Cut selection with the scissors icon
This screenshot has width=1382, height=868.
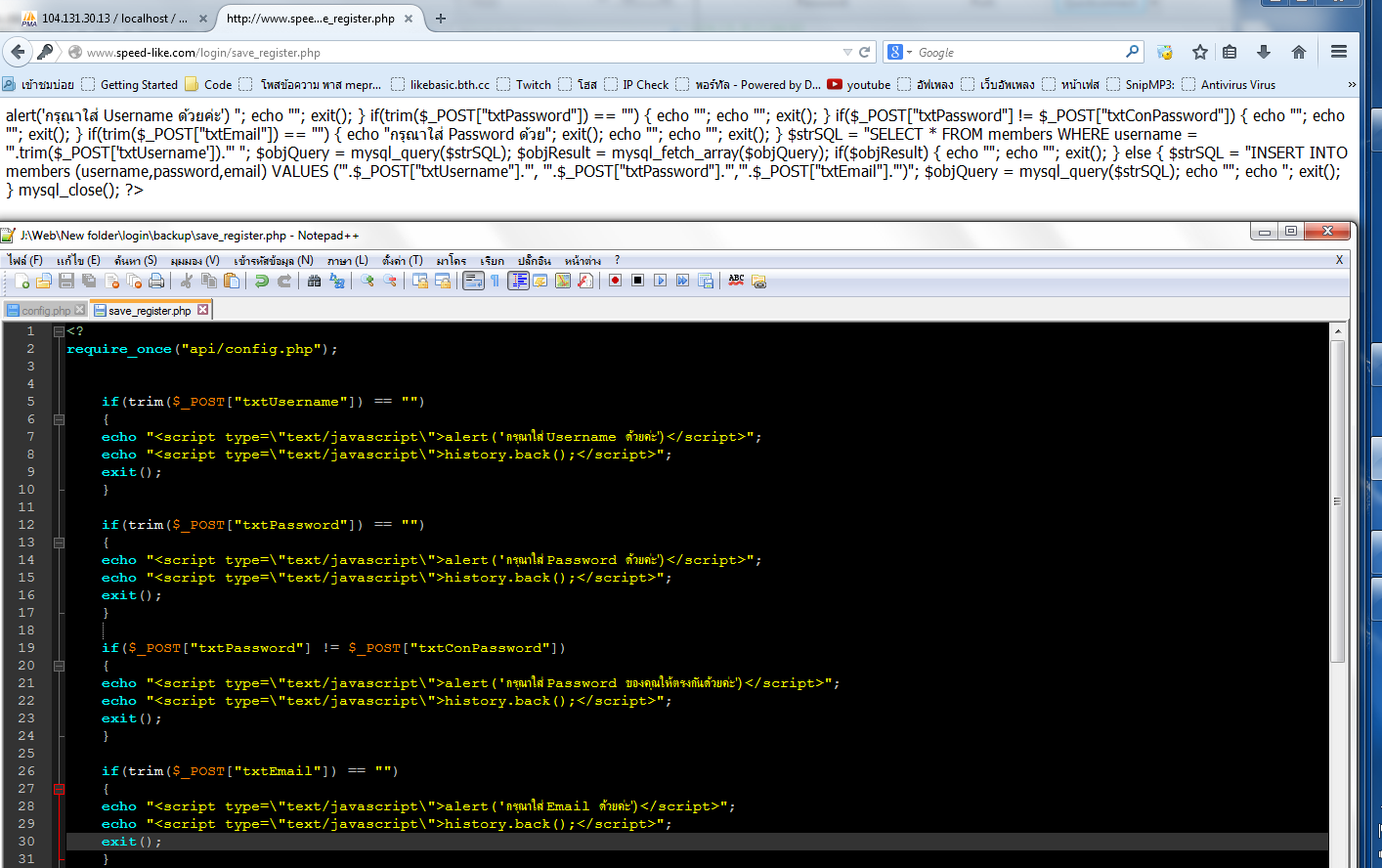186,282
